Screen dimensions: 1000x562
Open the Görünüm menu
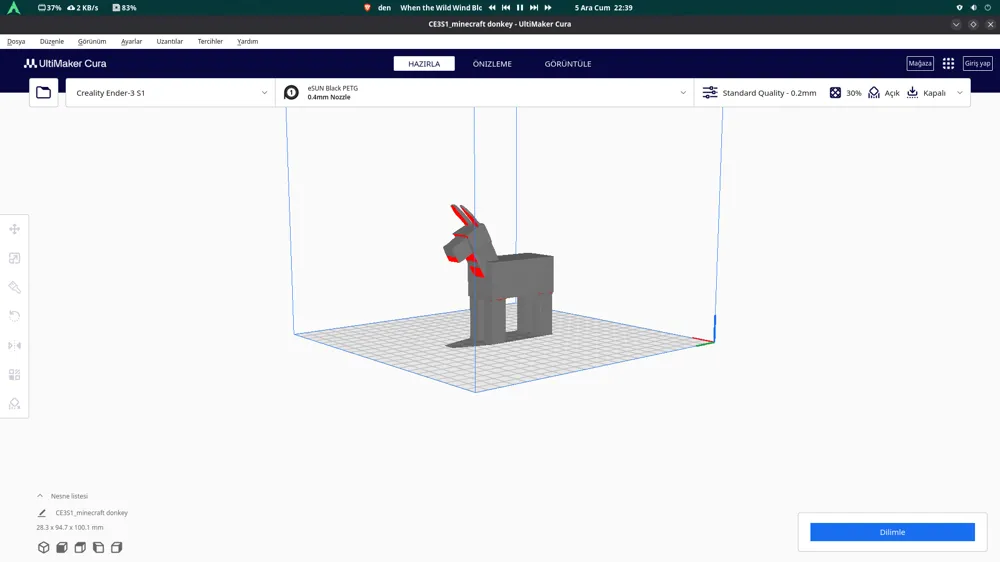coord(92,41)
